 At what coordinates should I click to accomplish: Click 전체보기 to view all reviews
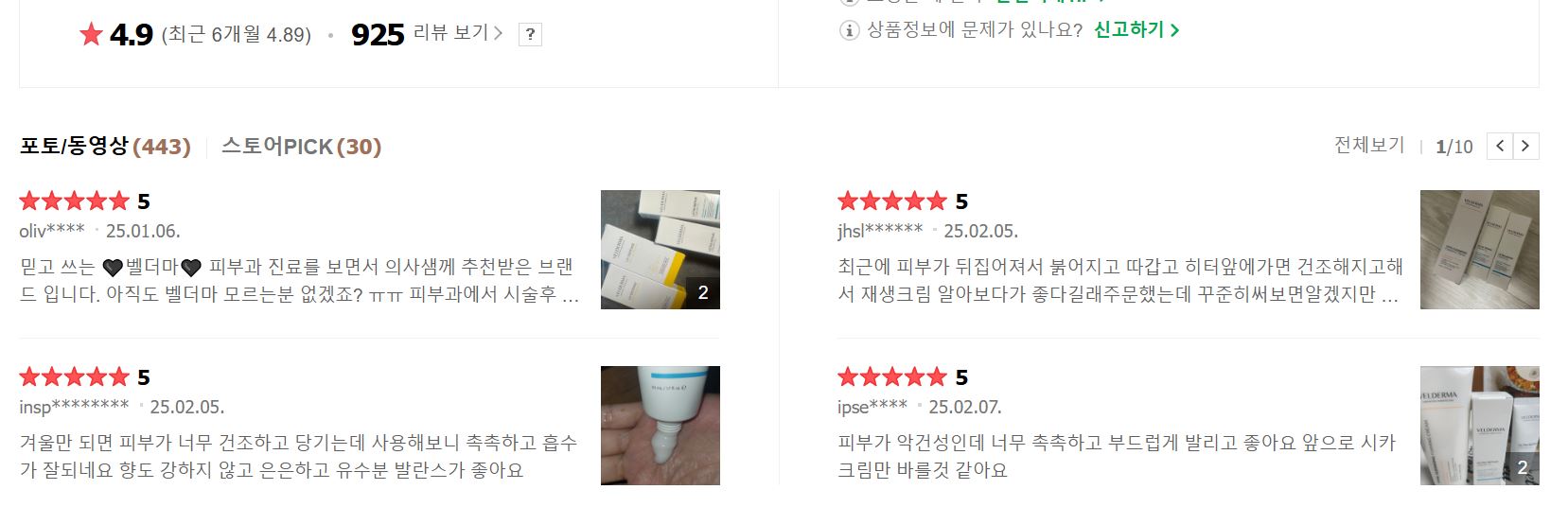pyautogui.click(x=1369, y=145)
